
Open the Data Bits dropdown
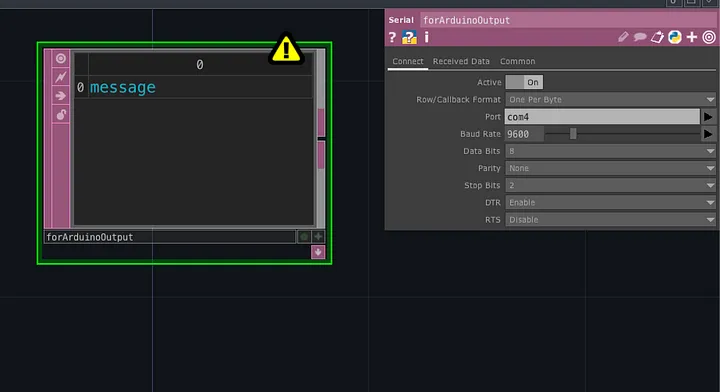point(610,151)
